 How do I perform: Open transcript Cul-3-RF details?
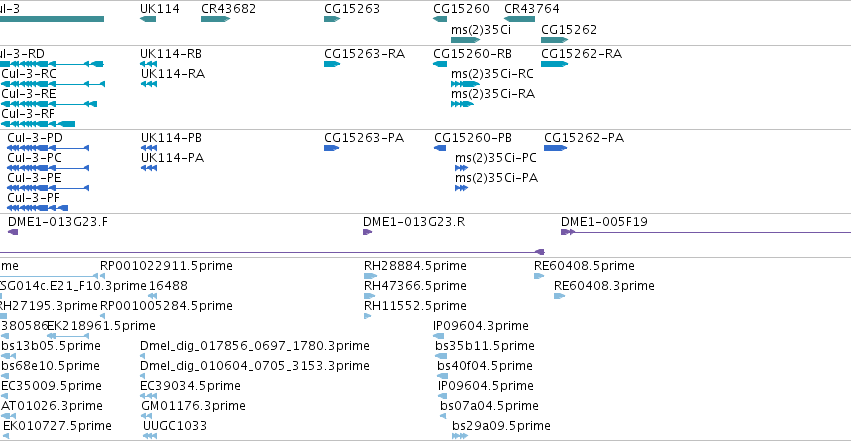[x=28, y=114]
